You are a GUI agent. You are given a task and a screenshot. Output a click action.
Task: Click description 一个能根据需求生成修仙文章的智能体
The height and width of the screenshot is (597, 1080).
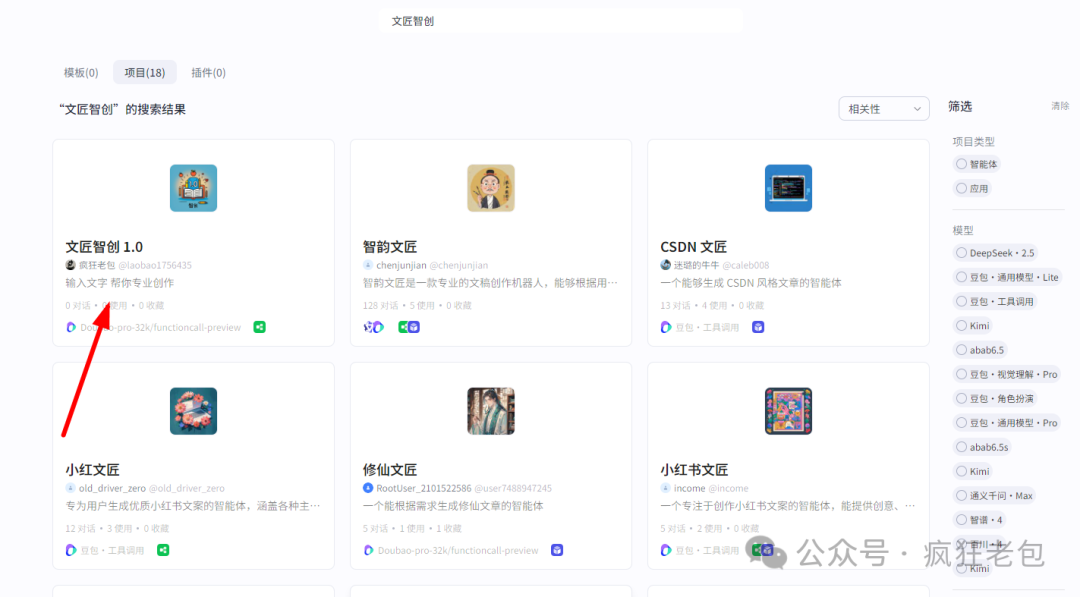coord(453,506)
